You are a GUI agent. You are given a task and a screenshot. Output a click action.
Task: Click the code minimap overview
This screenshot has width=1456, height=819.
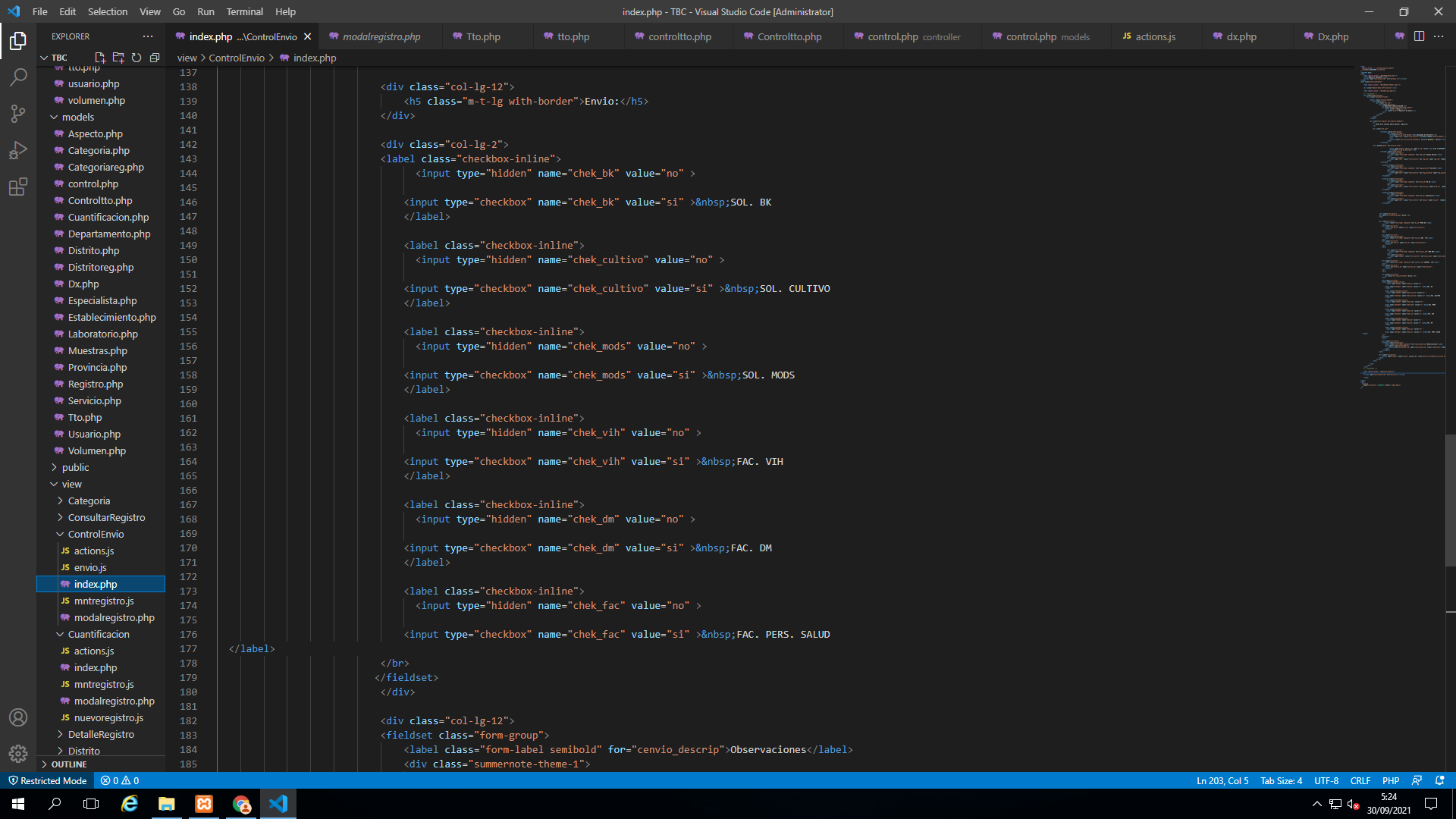coord(1401,227)
